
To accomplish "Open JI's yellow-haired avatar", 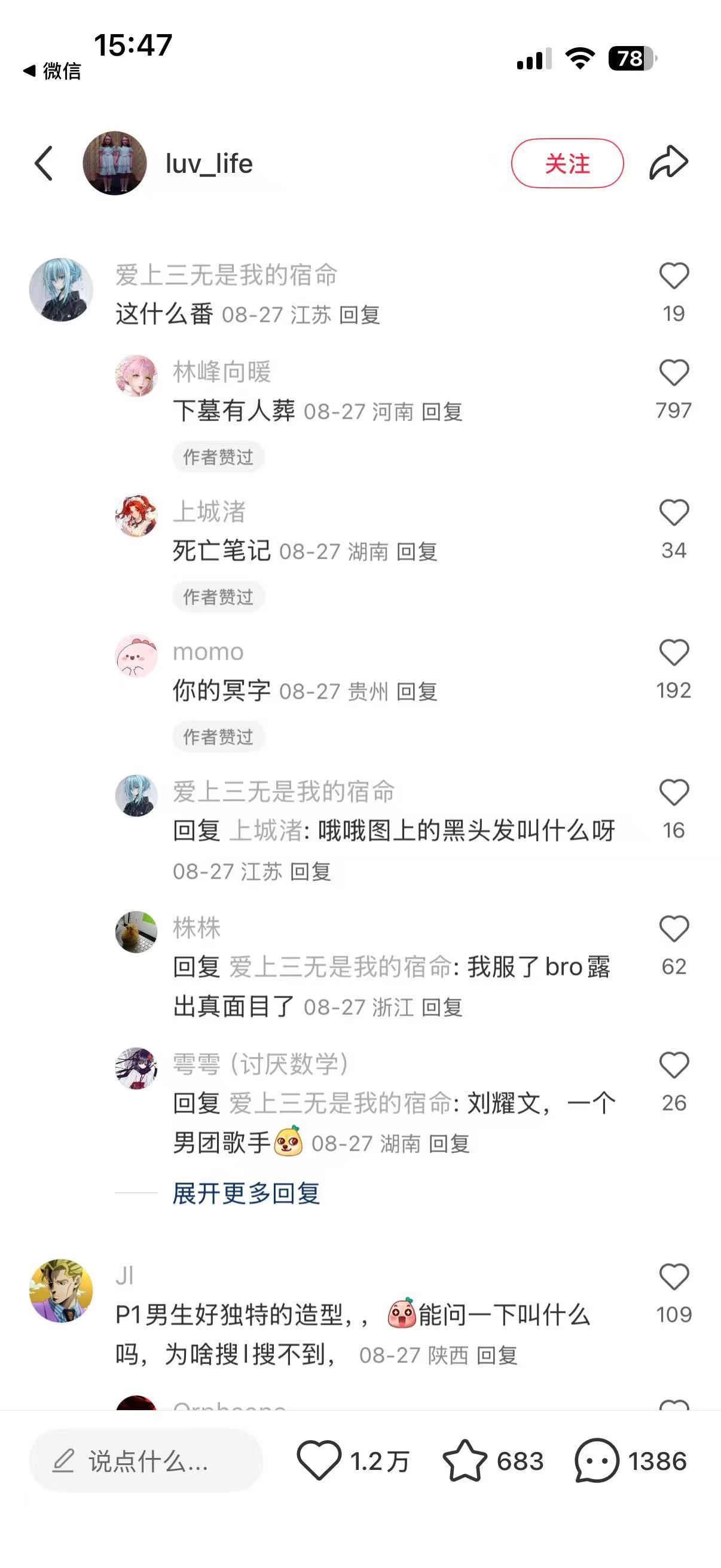I will [61, 1291].
